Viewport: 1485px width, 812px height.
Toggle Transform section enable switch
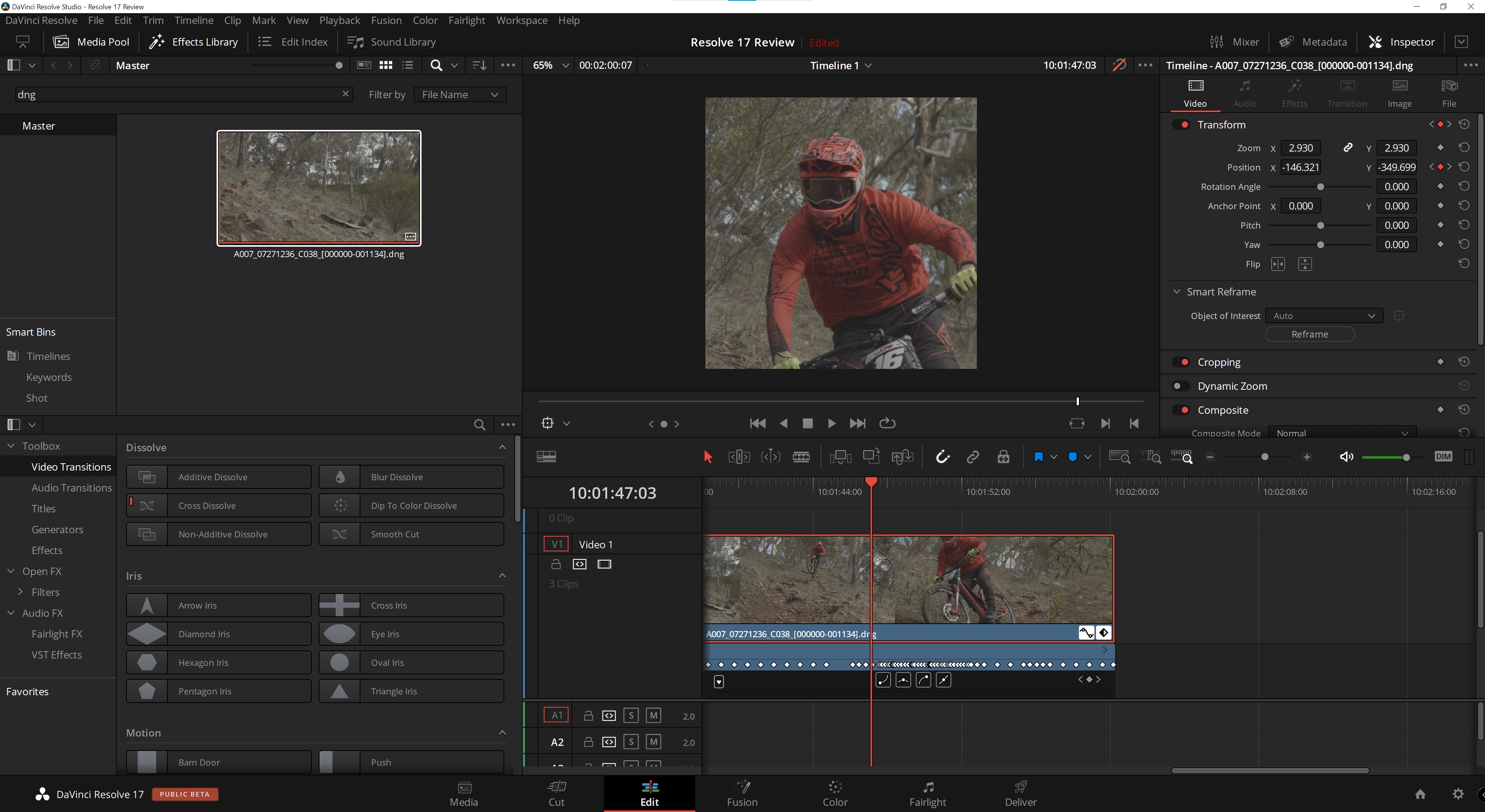point(1181,125)
